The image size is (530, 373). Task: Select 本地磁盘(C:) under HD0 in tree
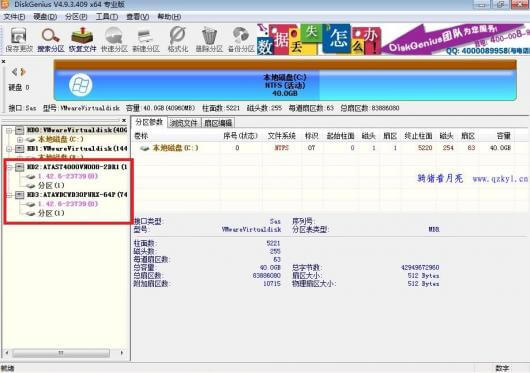coord(61,139)
